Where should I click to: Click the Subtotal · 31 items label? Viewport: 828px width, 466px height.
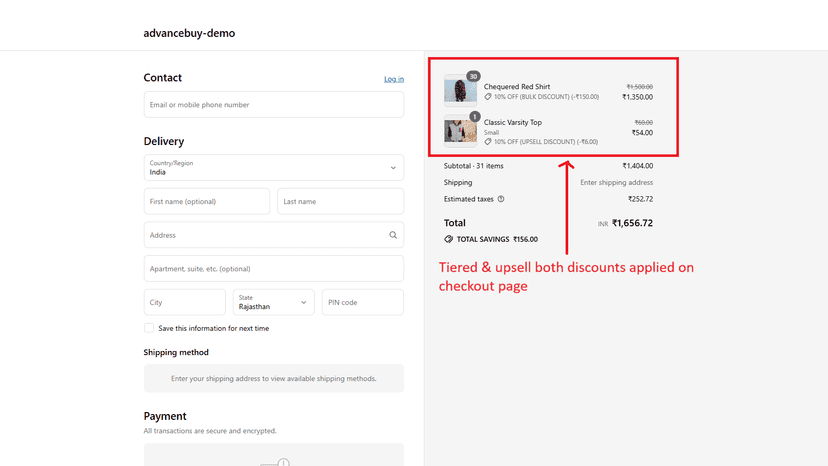click(473, 166)
